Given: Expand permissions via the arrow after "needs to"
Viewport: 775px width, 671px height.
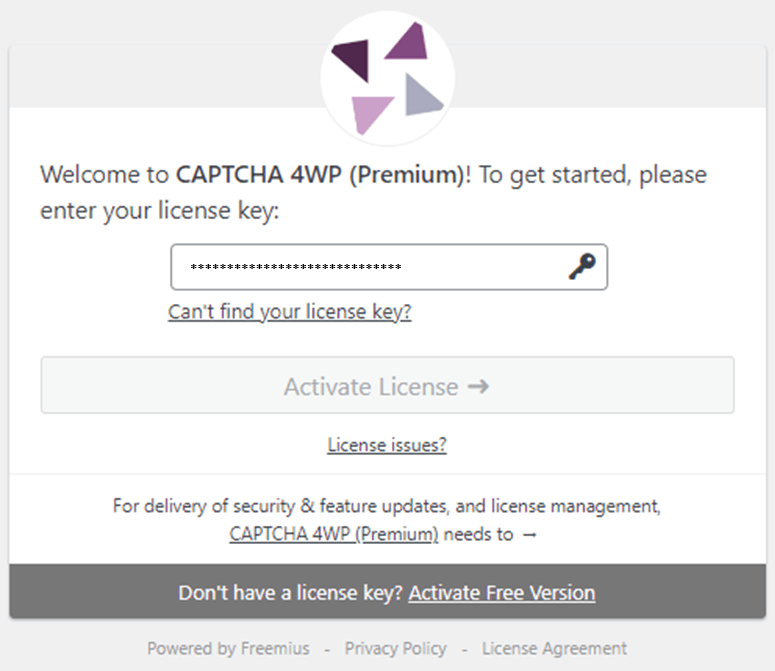Looking at the screenshot, I should (x=530, y=535).
